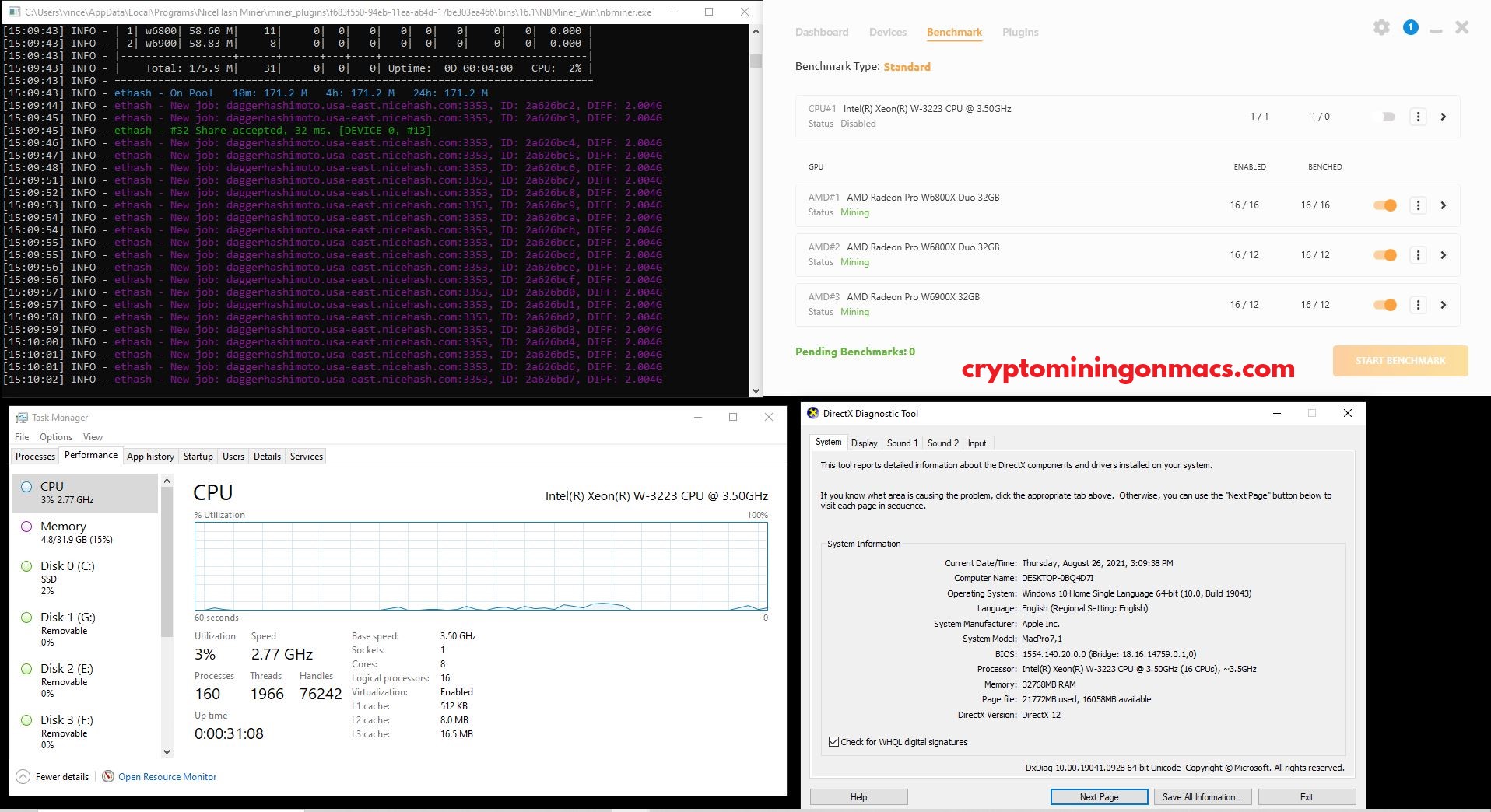Select the CPU circle indicator in sidebar
The width and height of the screenshot is (1491, 812).
click(26, 487)
